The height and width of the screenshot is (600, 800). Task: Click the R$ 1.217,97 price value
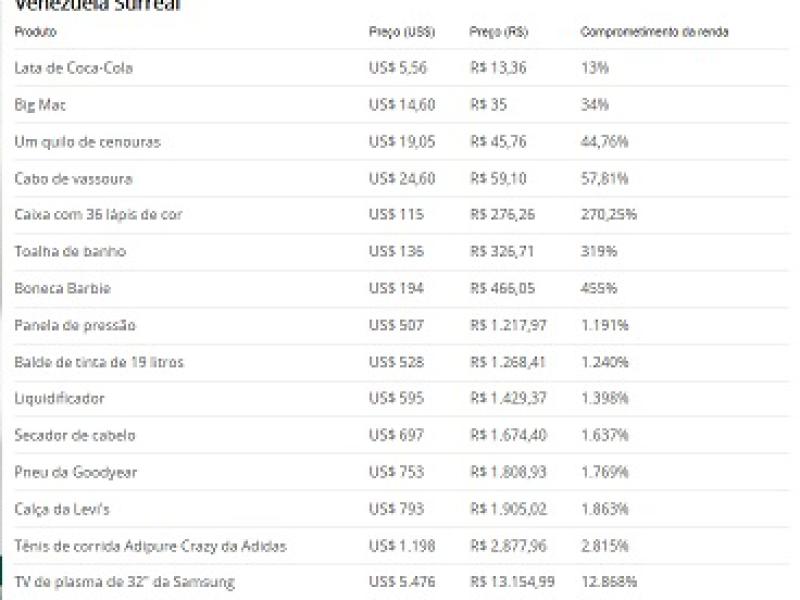(509, 325)
